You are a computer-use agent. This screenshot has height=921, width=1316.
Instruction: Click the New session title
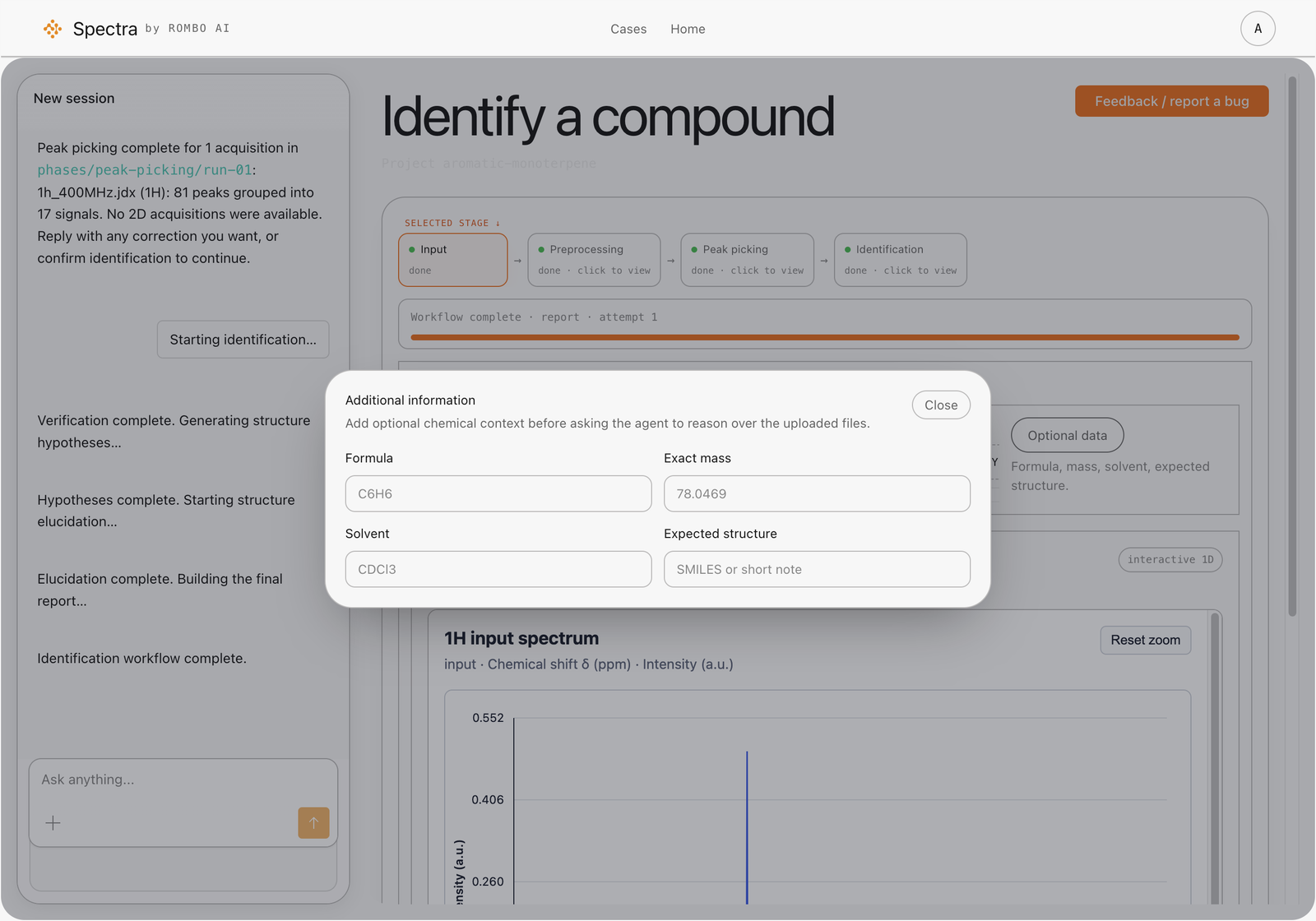[74, 98]
